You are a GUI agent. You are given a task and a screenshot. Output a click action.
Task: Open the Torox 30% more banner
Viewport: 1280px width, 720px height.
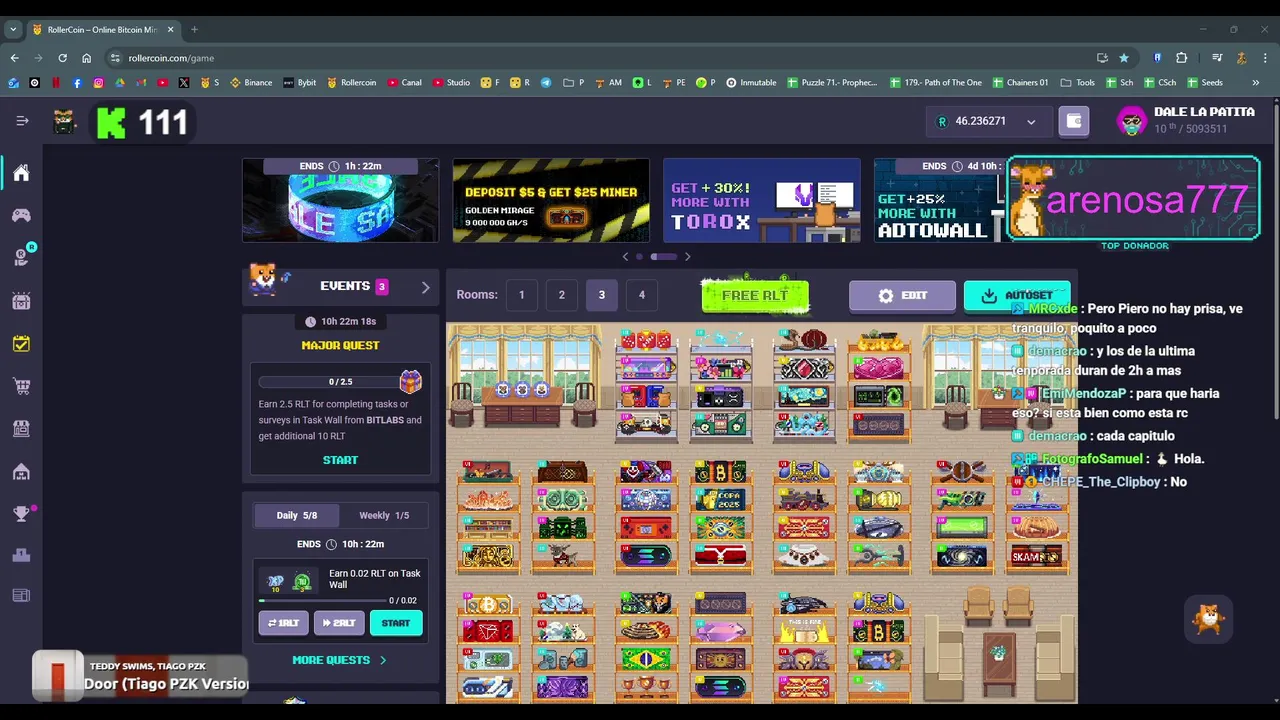762,200
